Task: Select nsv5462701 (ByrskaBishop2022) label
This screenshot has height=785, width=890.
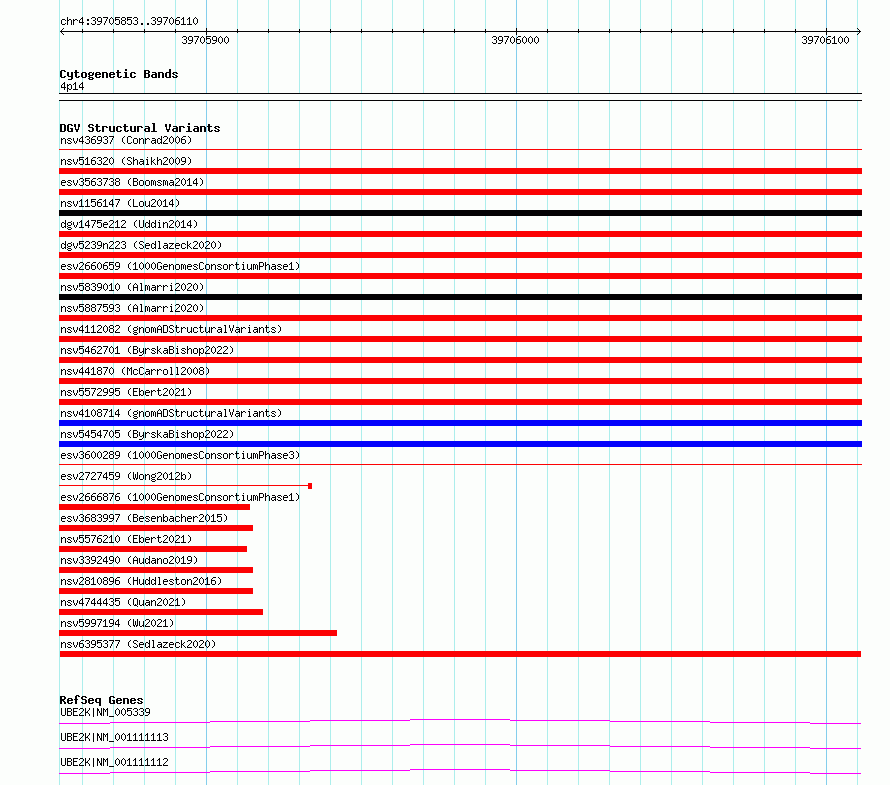Action: tap(147, 350)
